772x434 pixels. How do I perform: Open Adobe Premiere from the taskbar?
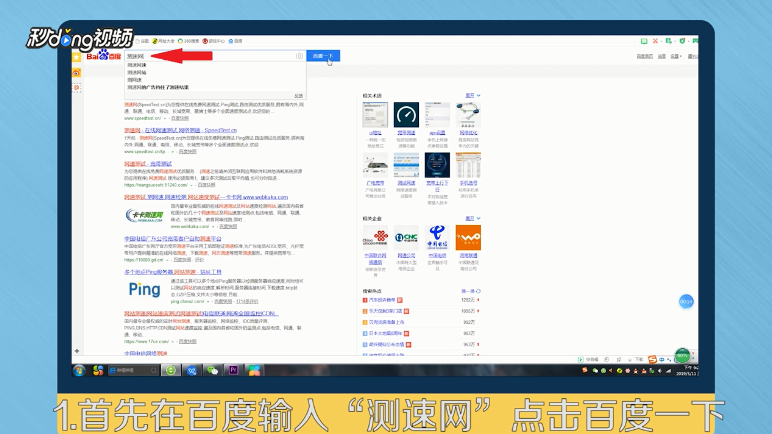coord(233,370)
